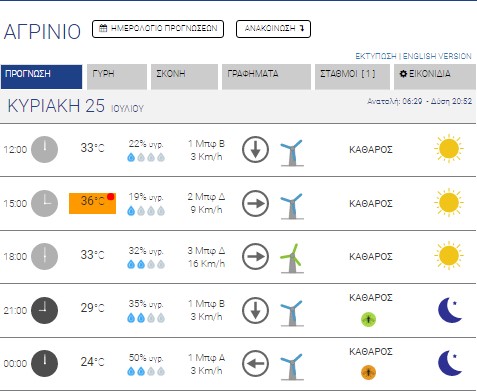Click the orange 36°C temperature warning box
This screenshot has height=391, width=477.
pyautogui.click(x=92, y=203)
